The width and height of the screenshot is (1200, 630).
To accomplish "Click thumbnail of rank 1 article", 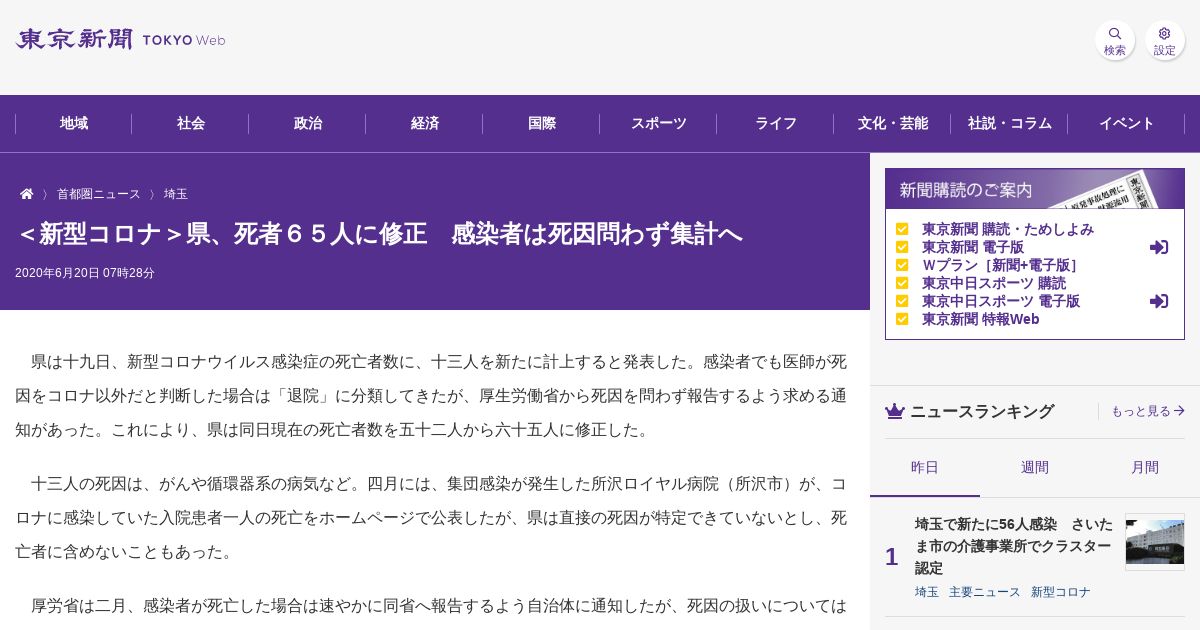I will (1155, 542).
